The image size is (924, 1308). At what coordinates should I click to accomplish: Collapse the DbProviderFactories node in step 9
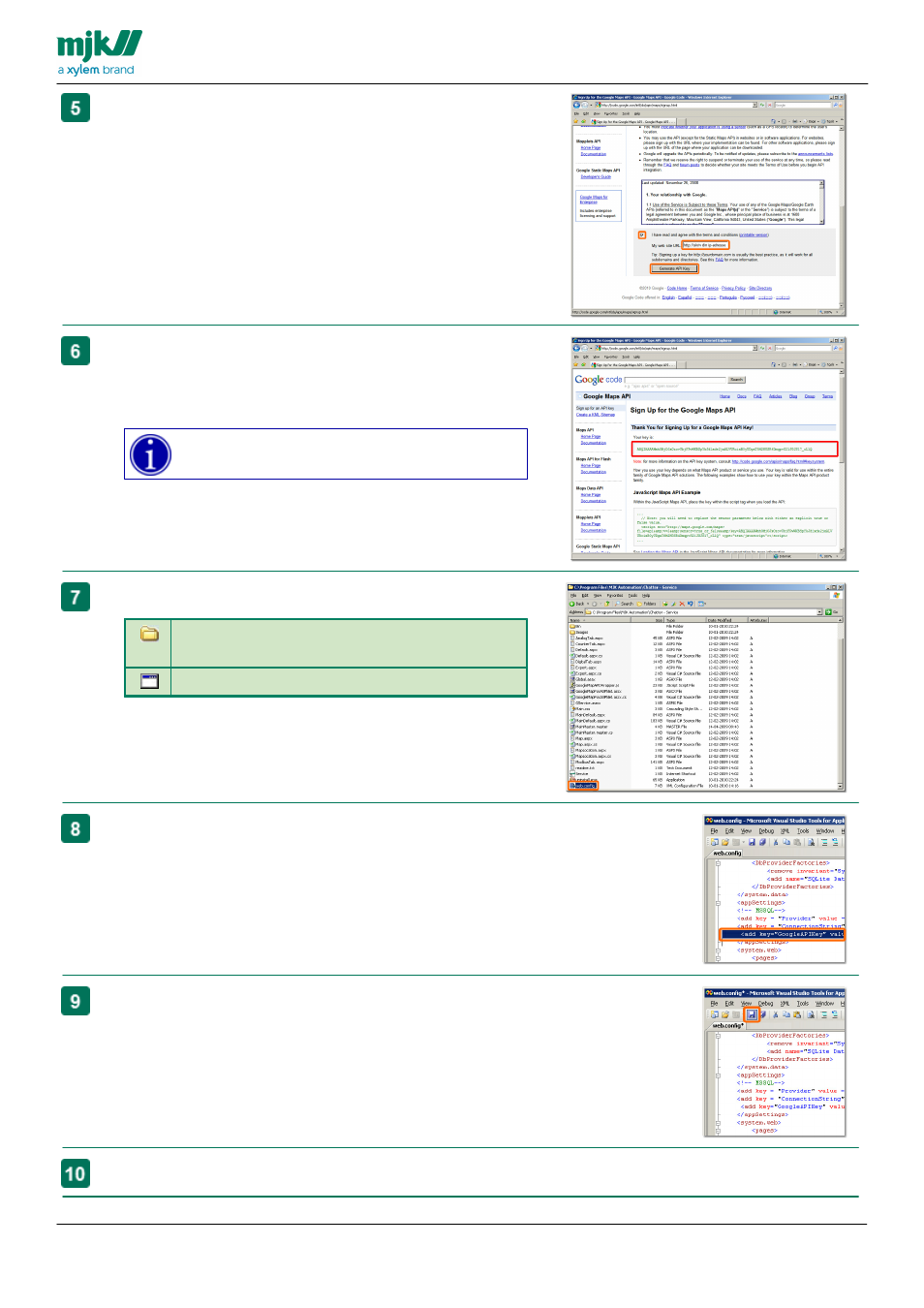pos(718,1036)
